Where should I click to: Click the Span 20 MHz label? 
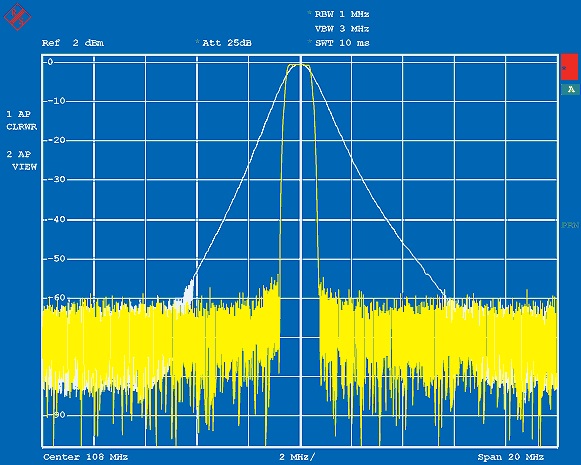tap(511, 457)
